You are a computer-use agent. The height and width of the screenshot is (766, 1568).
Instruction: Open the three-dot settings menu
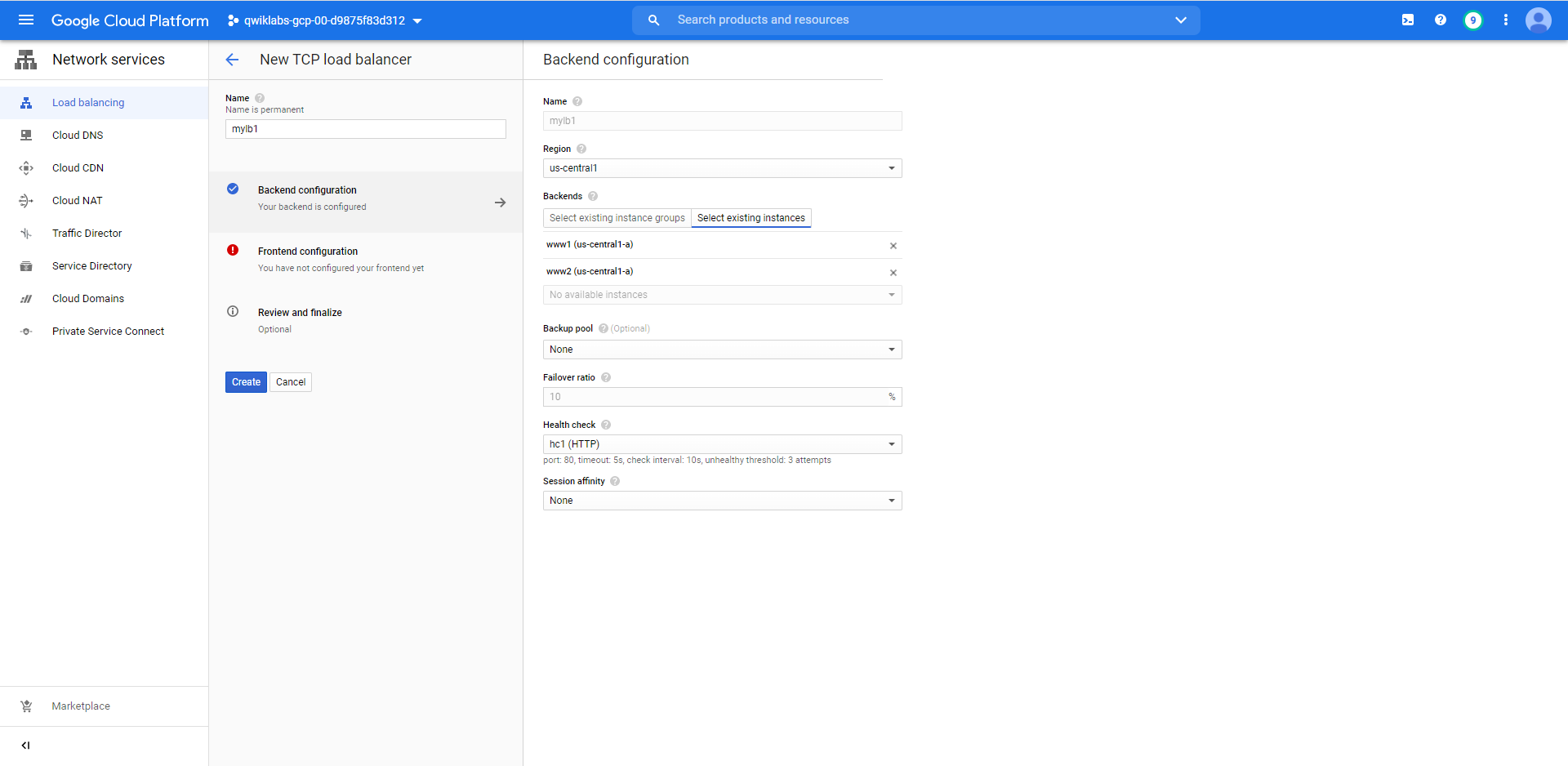(1506, 20)
